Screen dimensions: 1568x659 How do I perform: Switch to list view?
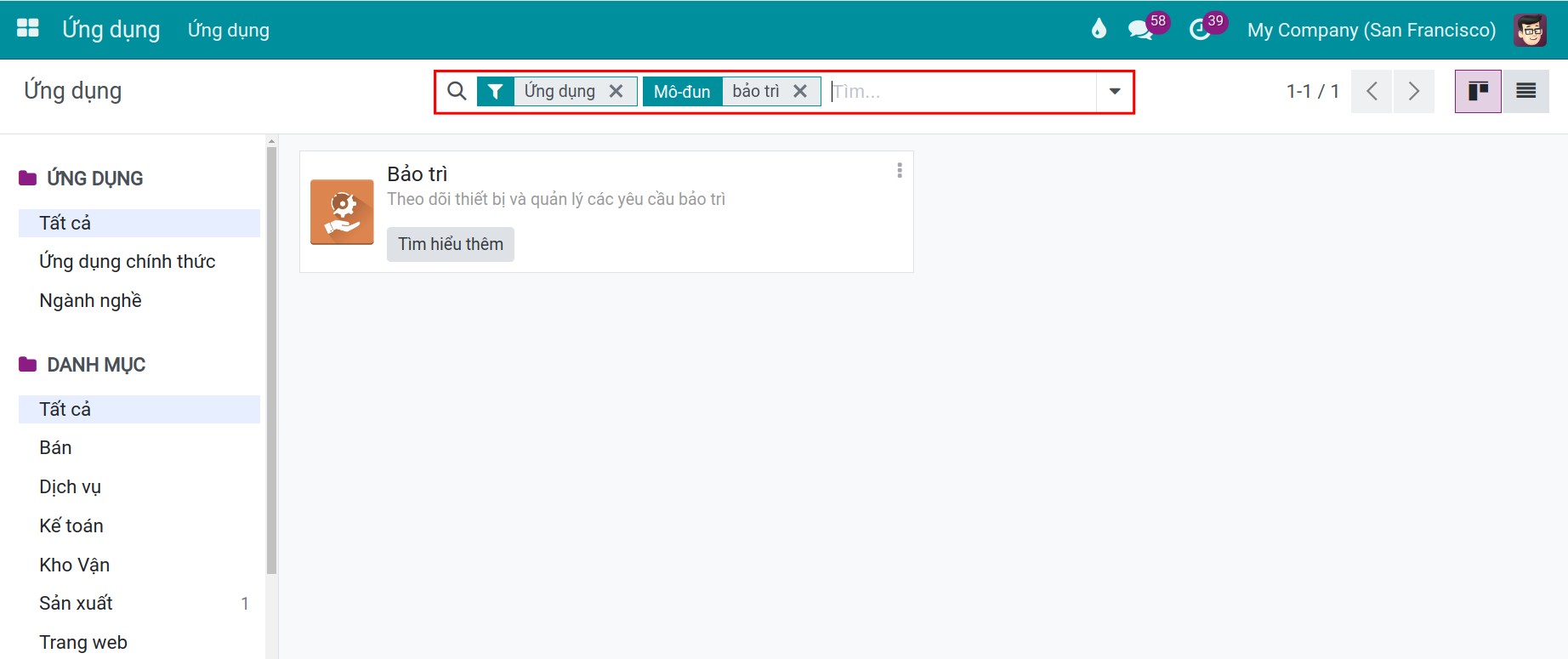click(x=1525, y=91)
